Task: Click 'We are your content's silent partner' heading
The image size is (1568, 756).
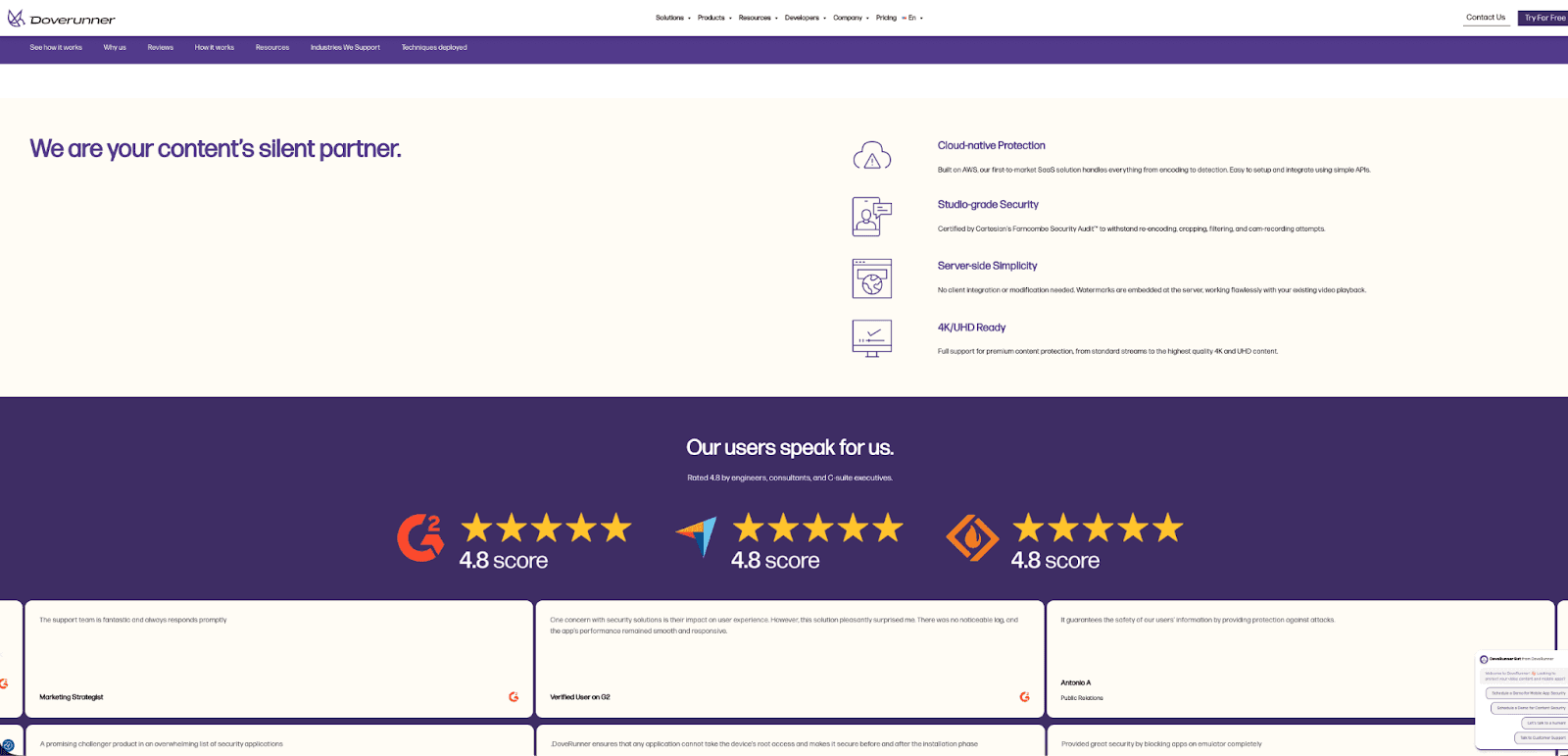Action: point(216,149)
